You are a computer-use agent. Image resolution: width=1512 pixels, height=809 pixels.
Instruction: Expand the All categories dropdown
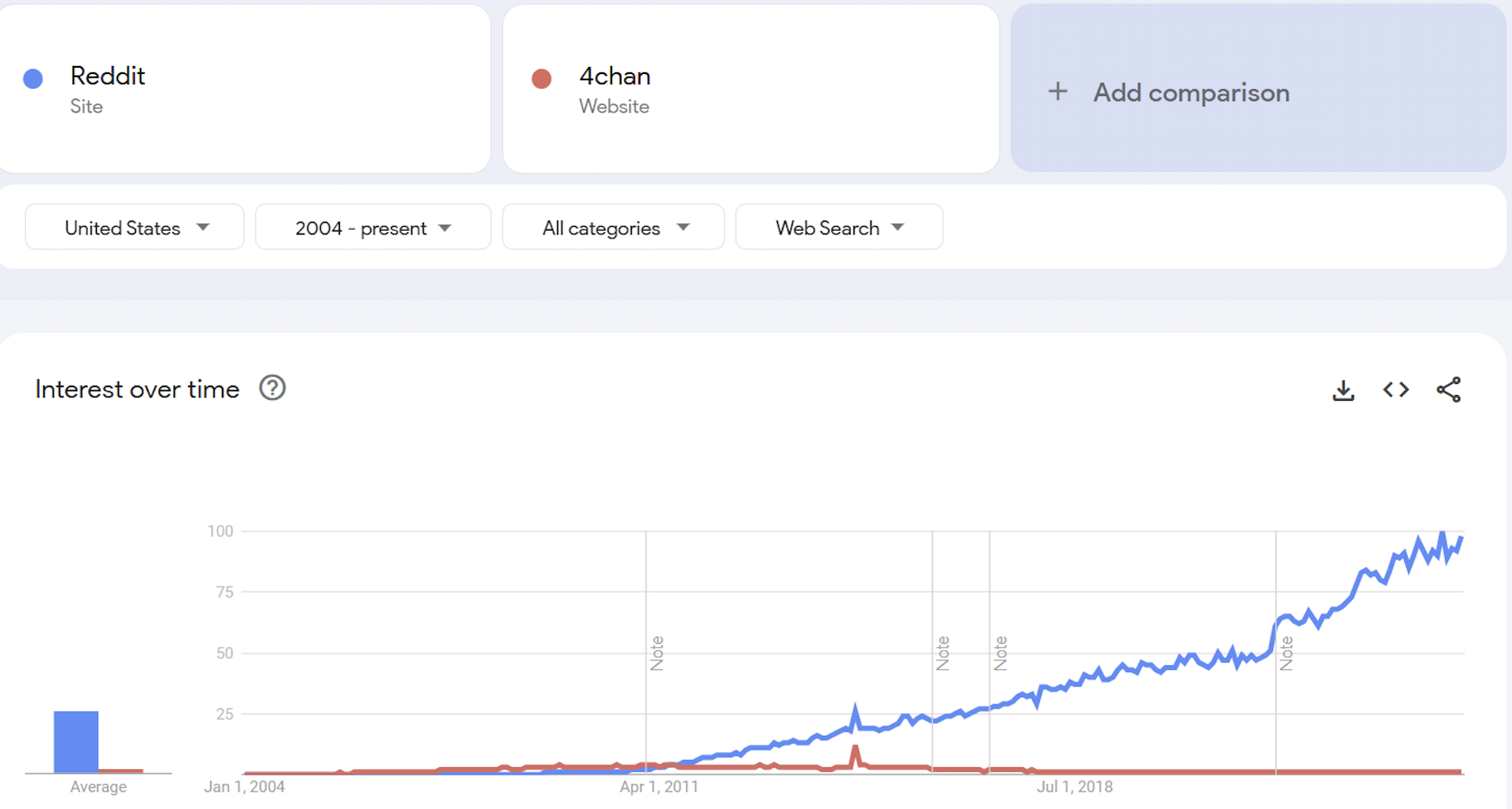613,227
